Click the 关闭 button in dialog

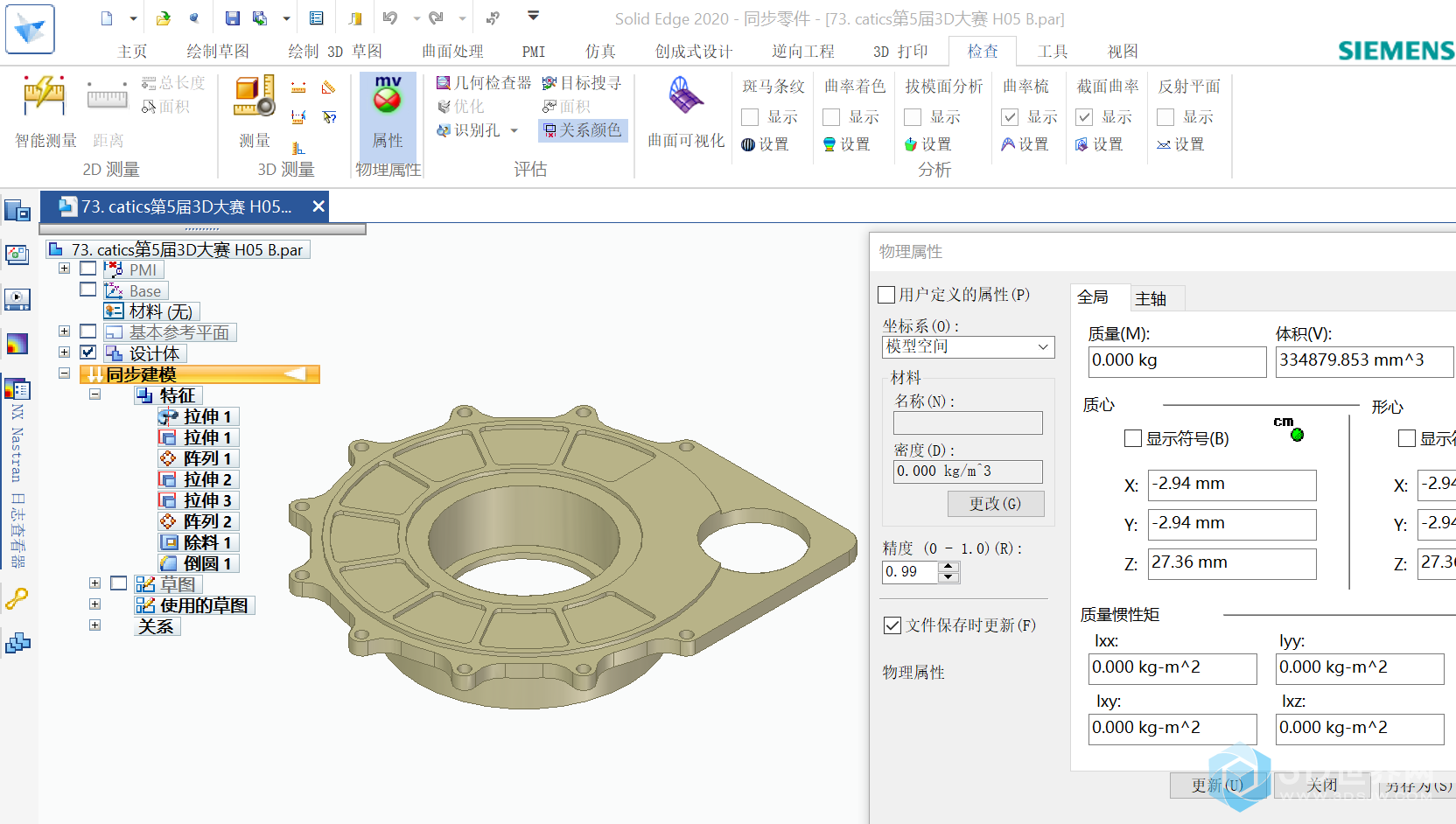[1322, 786]
